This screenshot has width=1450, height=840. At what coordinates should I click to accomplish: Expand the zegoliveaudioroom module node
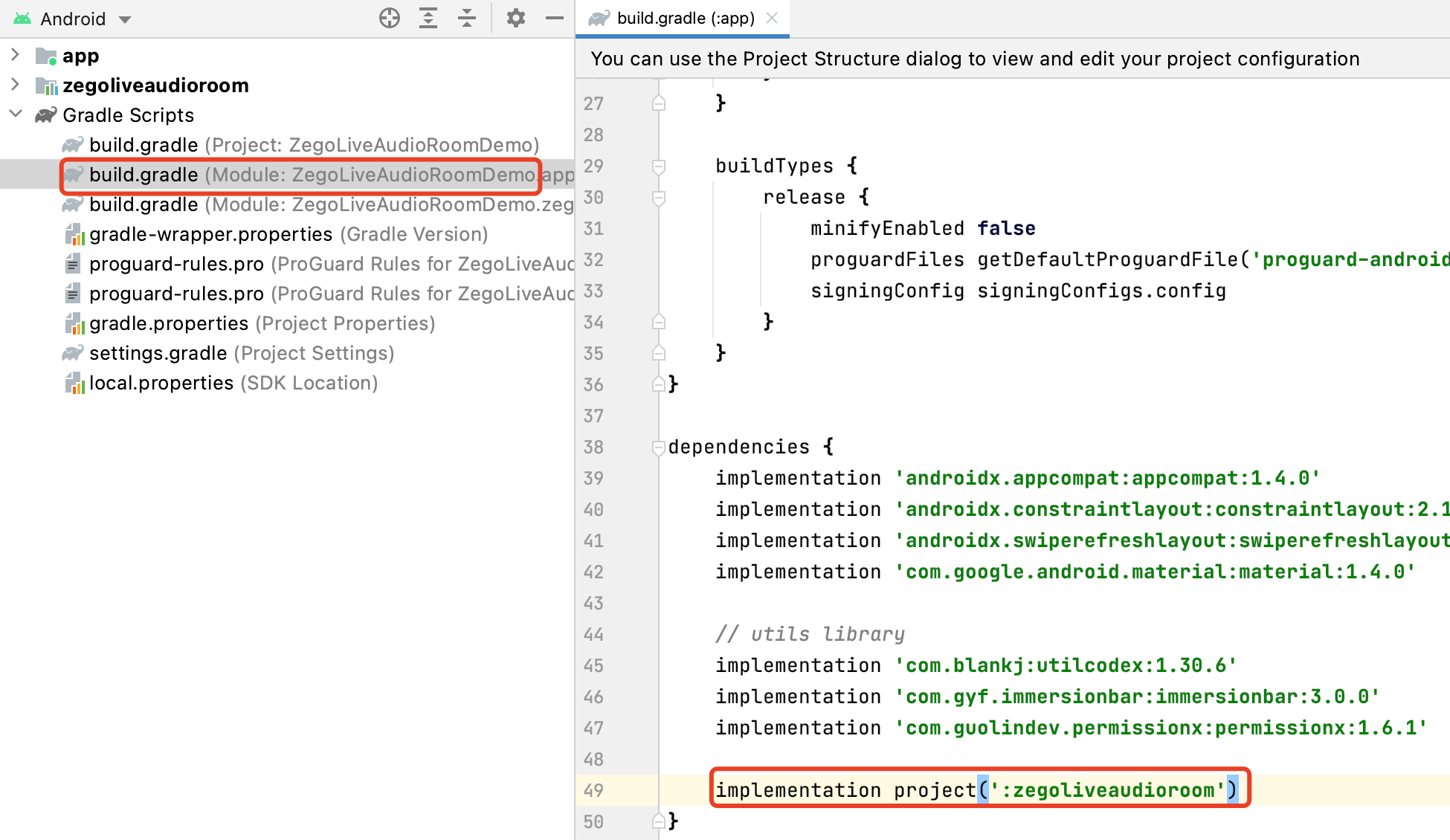(15, 85)
